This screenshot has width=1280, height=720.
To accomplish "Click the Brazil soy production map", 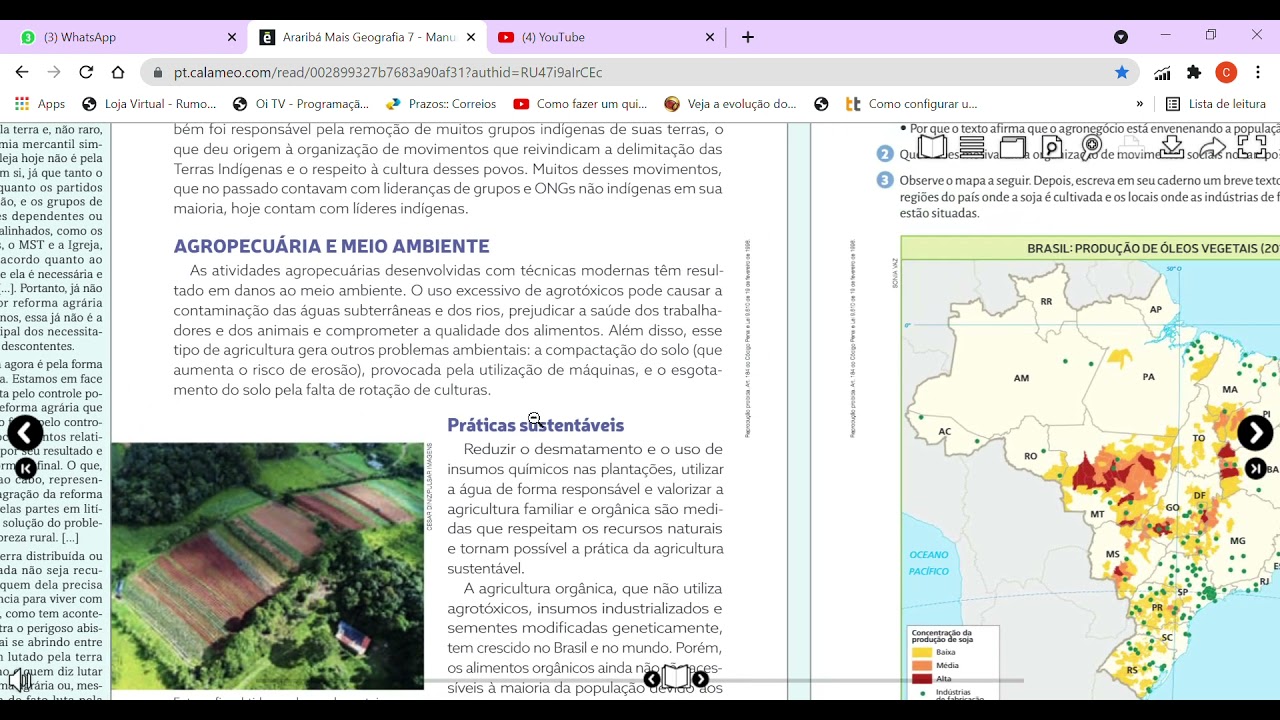I will coord(1090,480).
